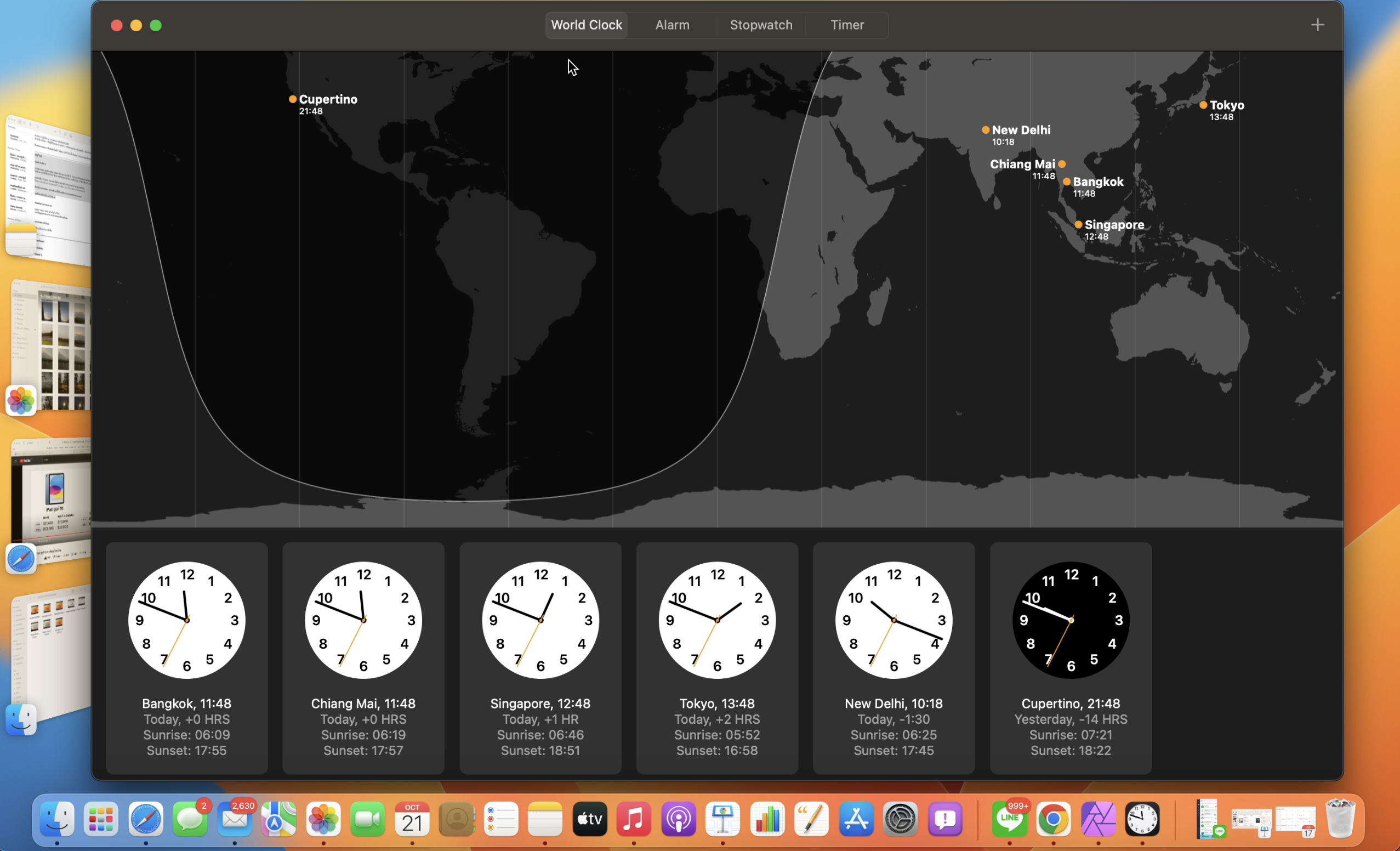Open System Settings gear in the Dock
Screen dimensions: 1400x851
900,819
